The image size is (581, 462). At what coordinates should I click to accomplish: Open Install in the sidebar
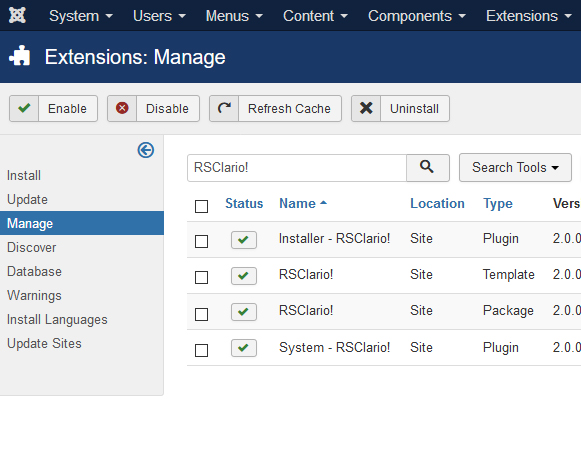coord(24,175)
